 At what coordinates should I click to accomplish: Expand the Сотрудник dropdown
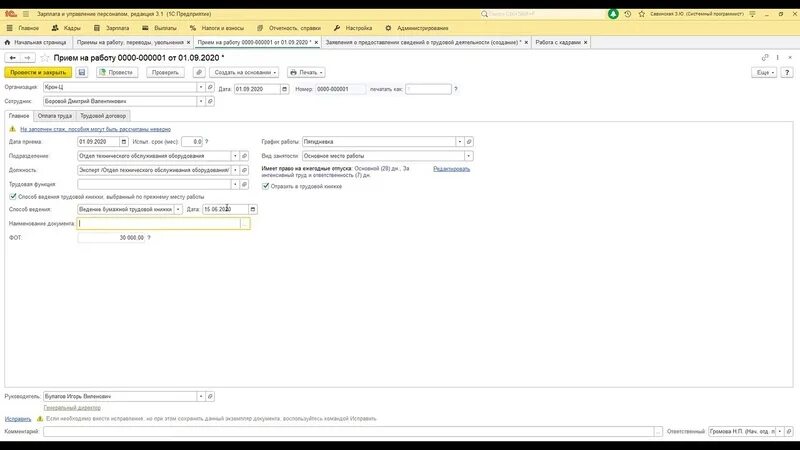pos(201,101)
